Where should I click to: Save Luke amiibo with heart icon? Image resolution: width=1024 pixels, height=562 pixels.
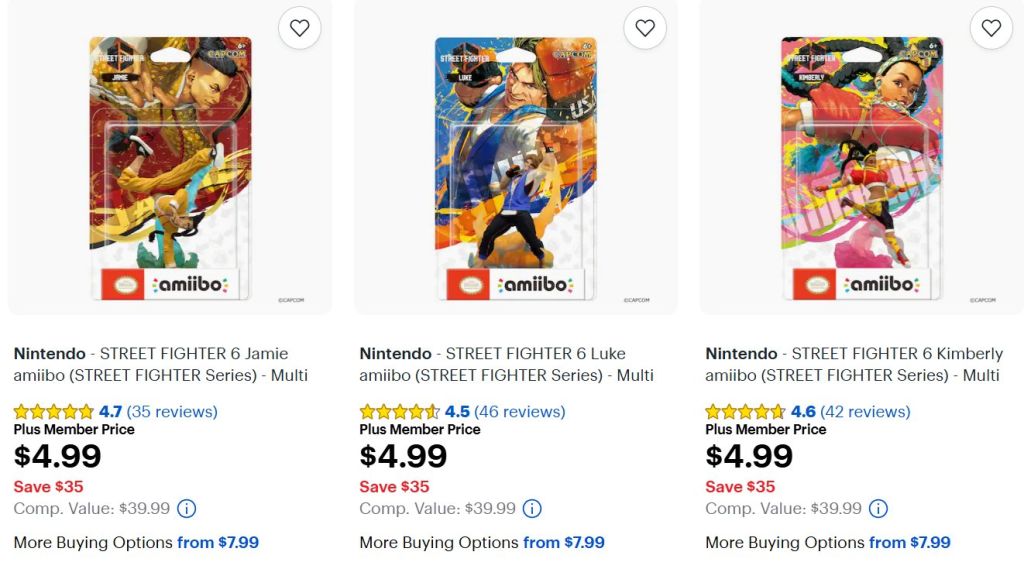pos(645,28)
